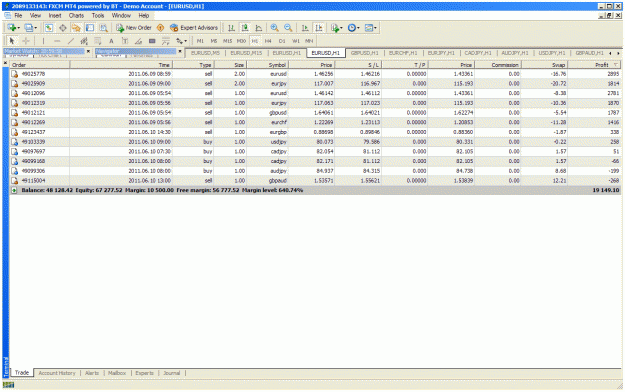Screen dimensions: 625x392
Task: Close the Navigator panel
Action: [x=180, y=51]
